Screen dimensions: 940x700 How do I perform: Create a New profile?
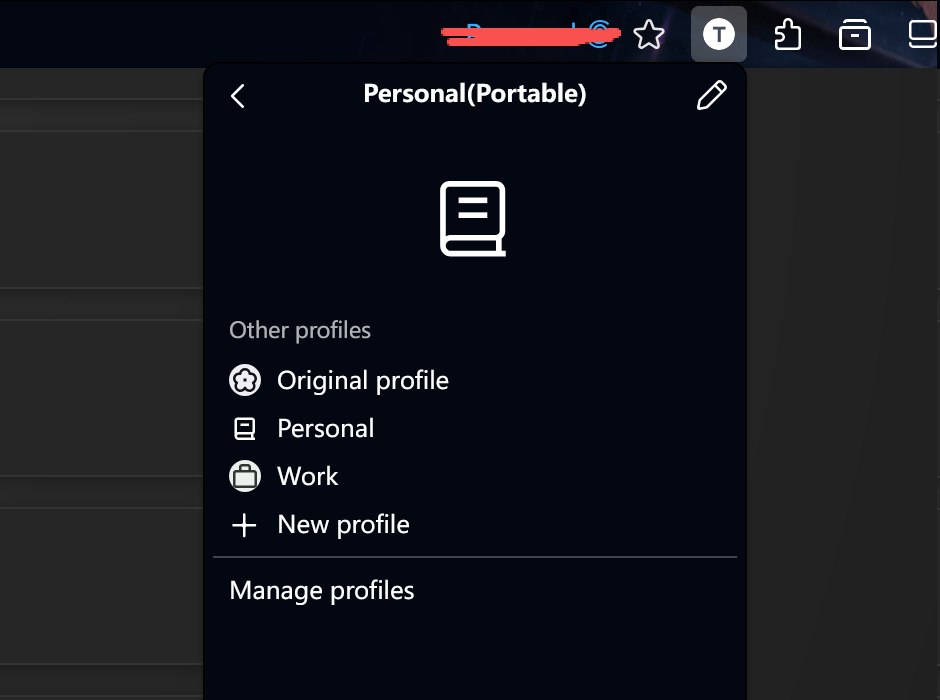[x=343, y=525]
